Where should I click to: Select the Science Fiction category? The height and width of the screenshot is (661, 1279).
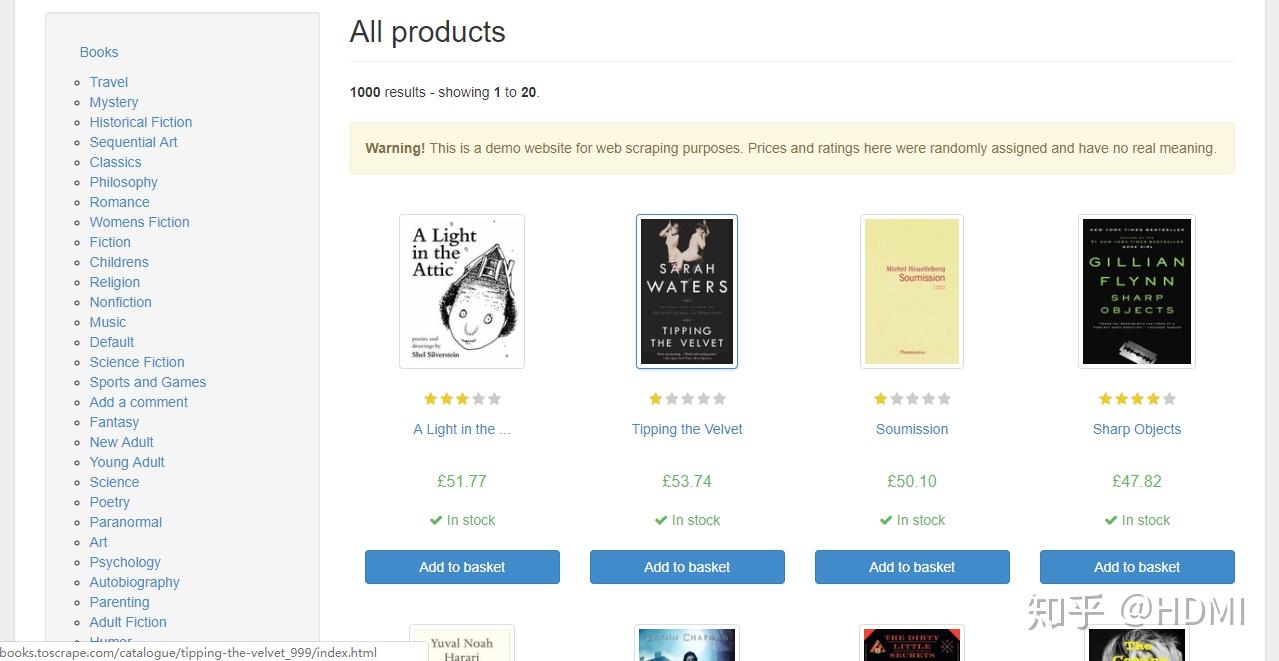(x=137, y=362)
